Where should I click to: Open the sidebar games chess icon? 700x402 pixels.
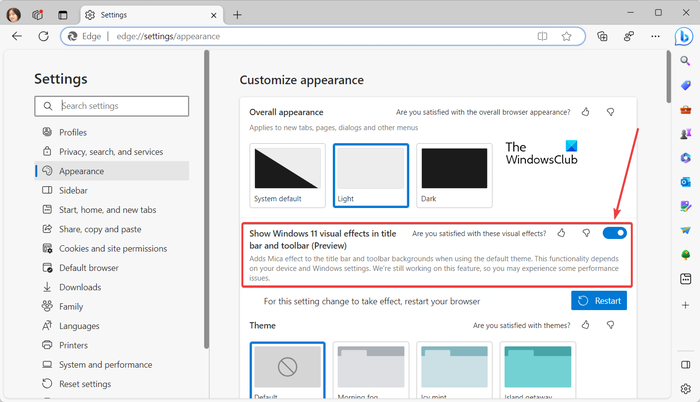click(686, 134)
